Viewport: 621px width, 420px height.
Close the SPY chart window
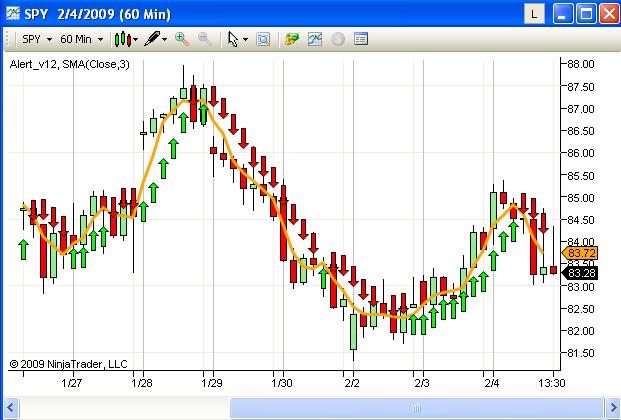[609, 15]
